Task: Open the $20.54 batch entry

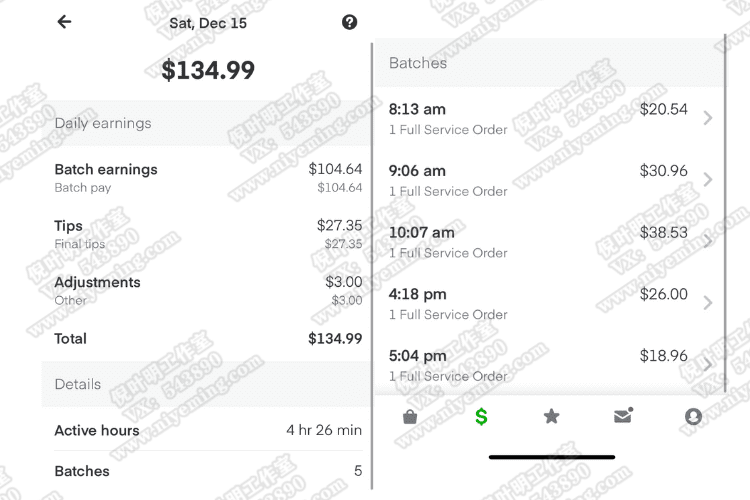Action: click(x=550, y=119)
